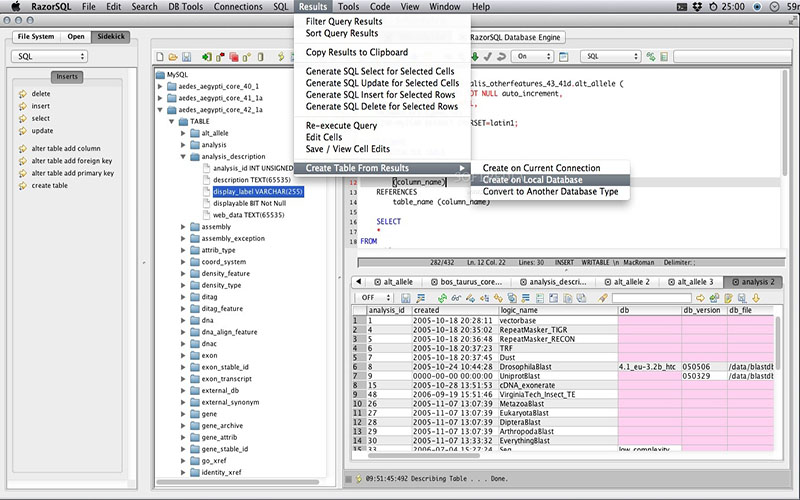The width and height of the screenshot is (800, 500).
Task: Click the logic_name column header
Action: coord(558,310)
